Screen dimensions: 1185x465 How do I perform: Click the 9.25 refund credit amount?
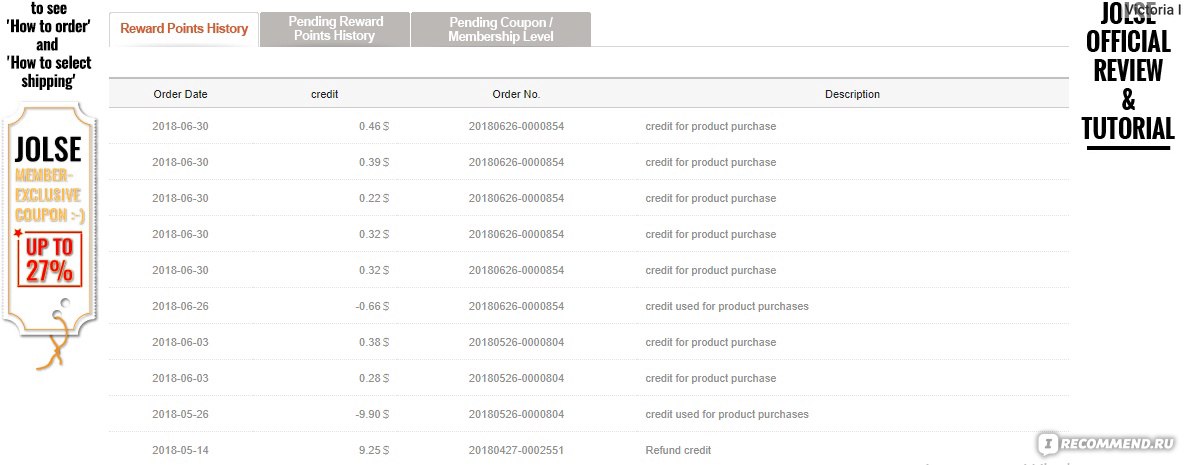pos(374,451)
